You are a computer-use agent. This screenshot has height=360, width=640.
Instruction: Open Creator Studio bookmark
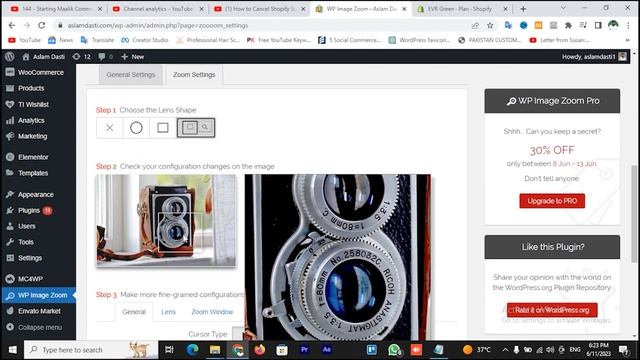144,40
